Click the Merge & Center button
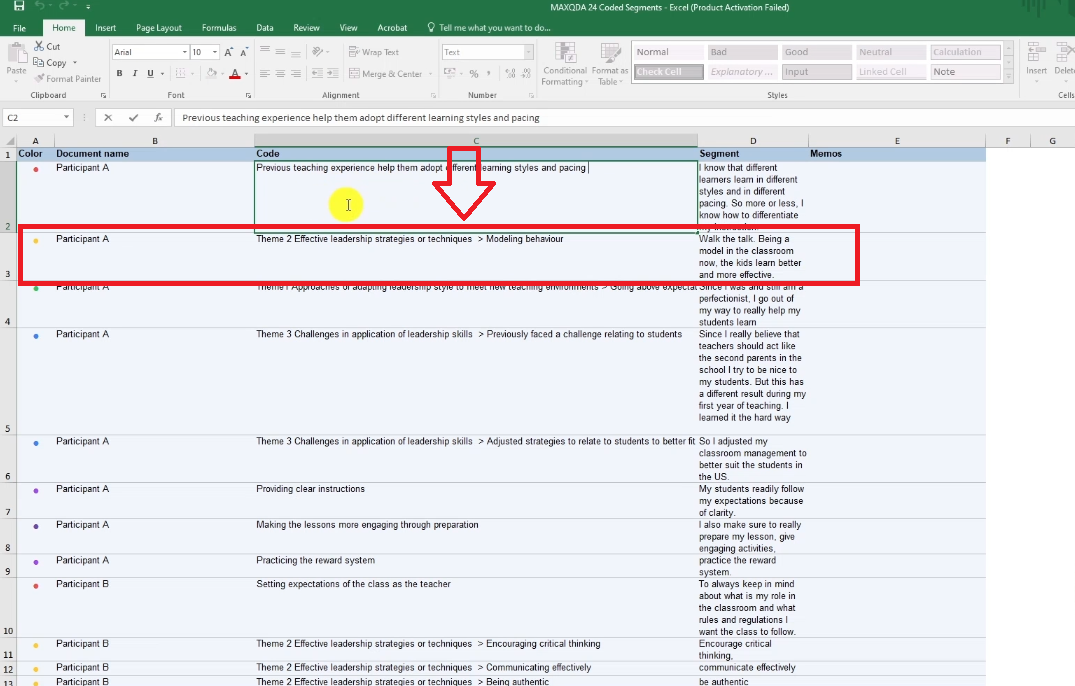Screen dimensions: 1075x686 pyautogui.click(x=385, y=74)
